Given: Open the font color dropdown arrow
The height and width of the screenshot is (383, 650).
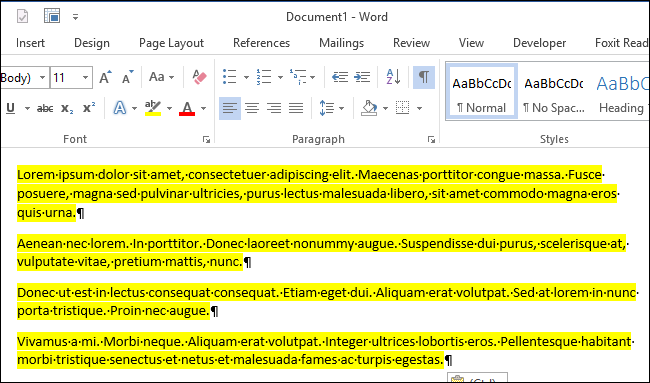Looking at the screenshot, I should pos(204,109).
